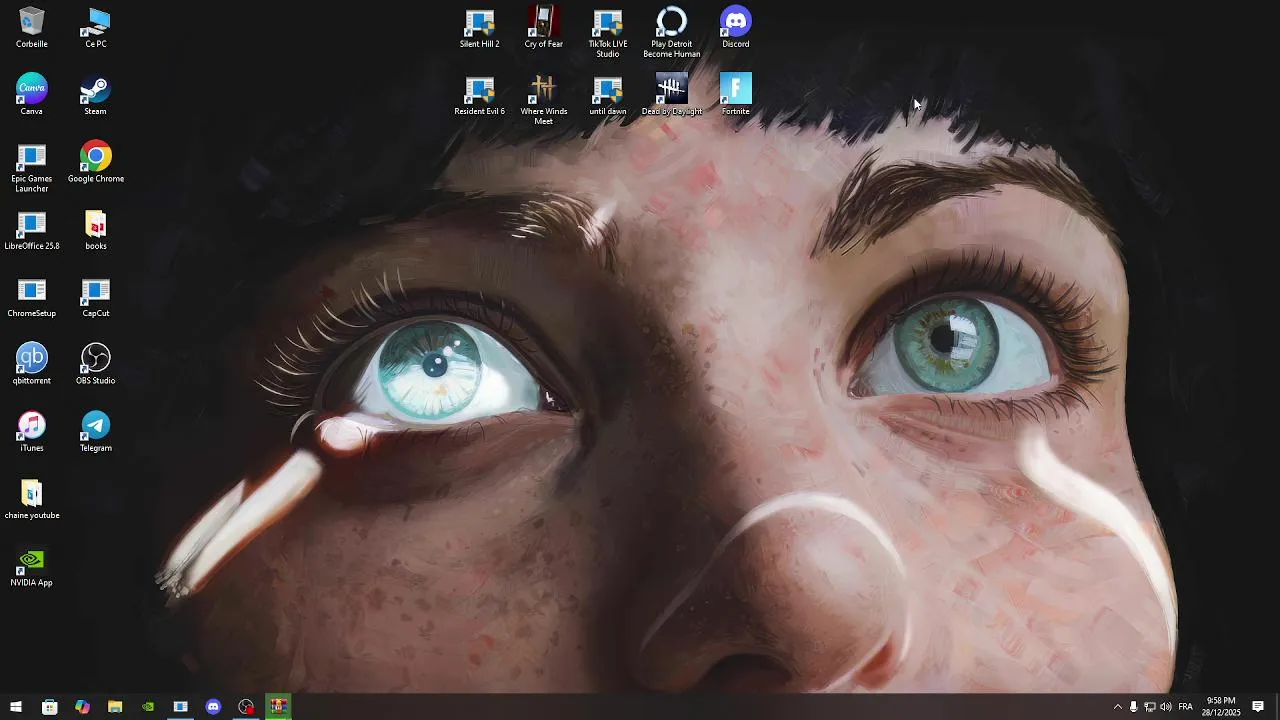
Task: Launch Copilot from the taskbar
Action: click(x=82, y=707)
